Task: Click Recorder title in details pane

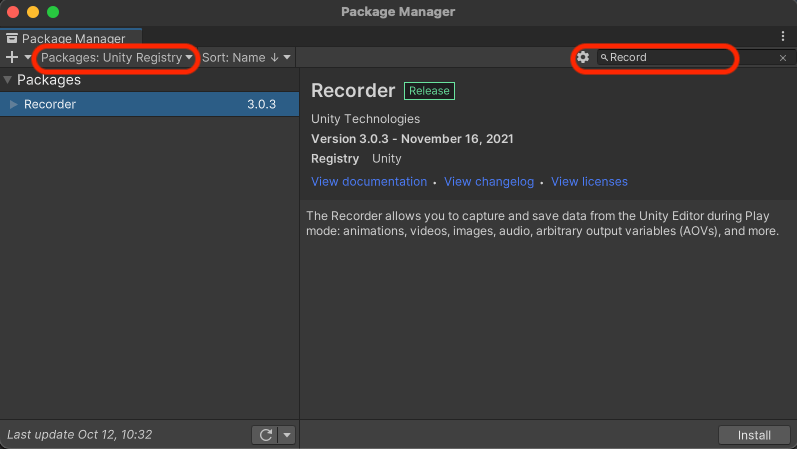Action: [353, 91]
